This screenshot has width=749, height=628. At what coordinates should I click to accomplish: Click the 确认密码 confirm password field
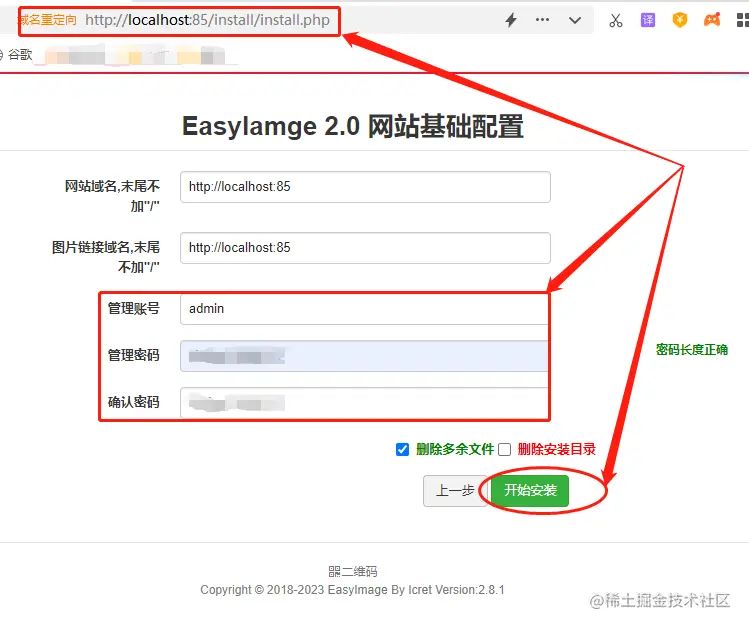point(364,403)
